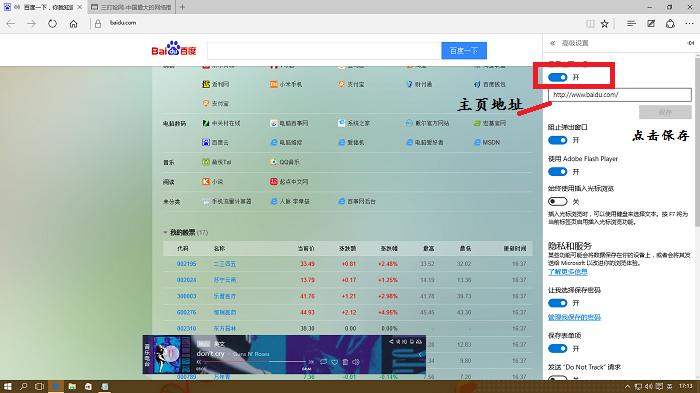Click the homepage URL field http://www.baidu.com/

620,95
